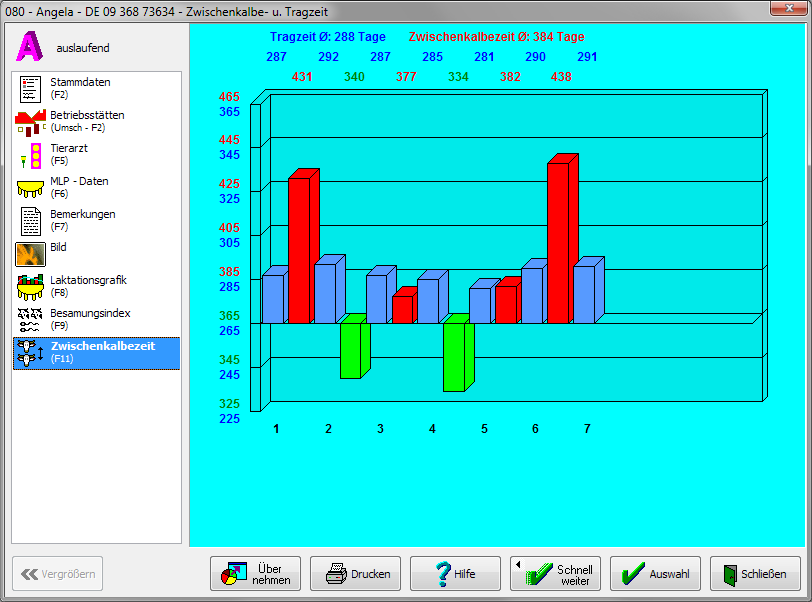Click the red value 382
Screen dimensions: 812x602
(x=510, y=77)
